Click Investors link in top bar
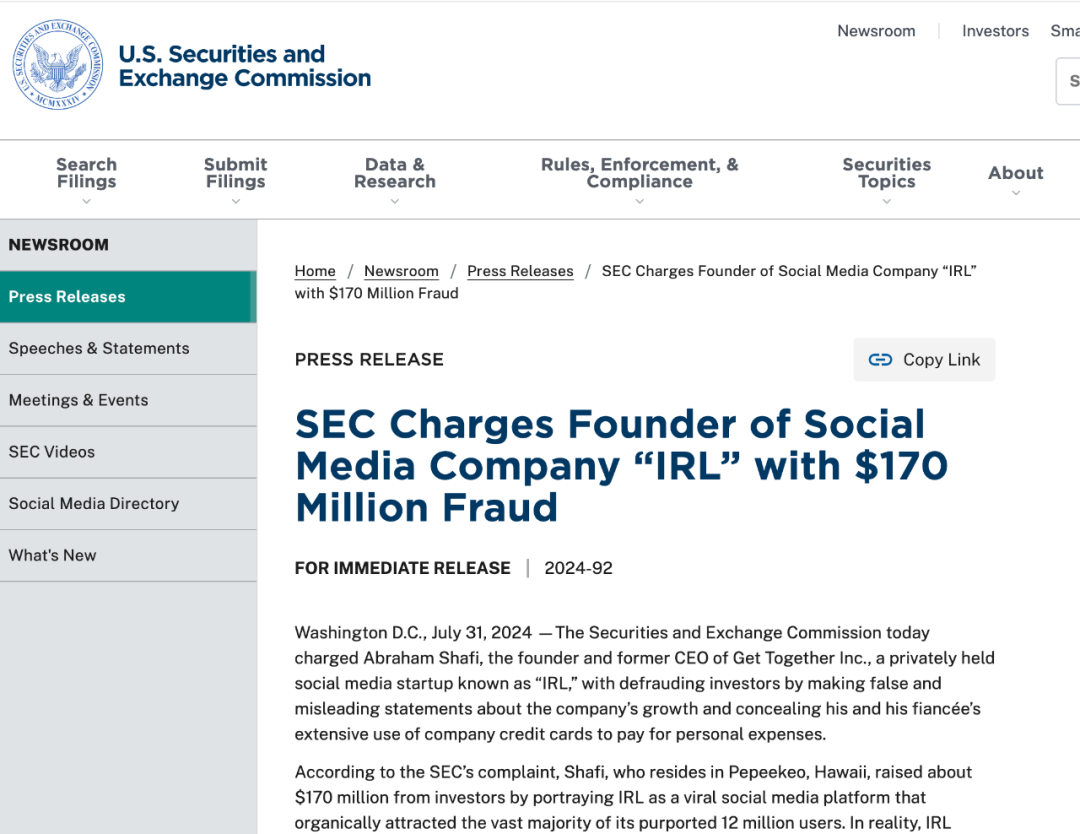1080x834 pixels. pos(995,31)
